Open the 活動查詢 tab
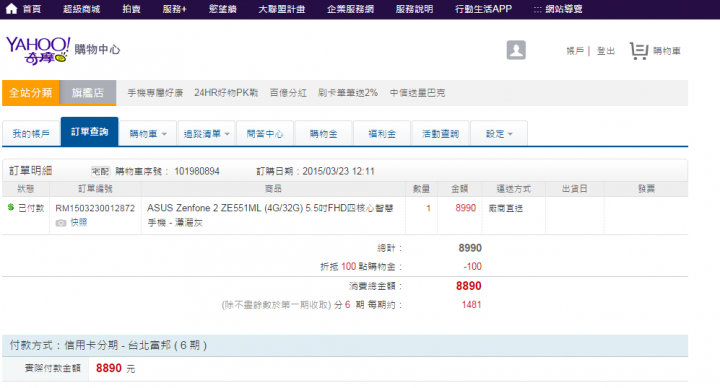 [x=440, y=134]
